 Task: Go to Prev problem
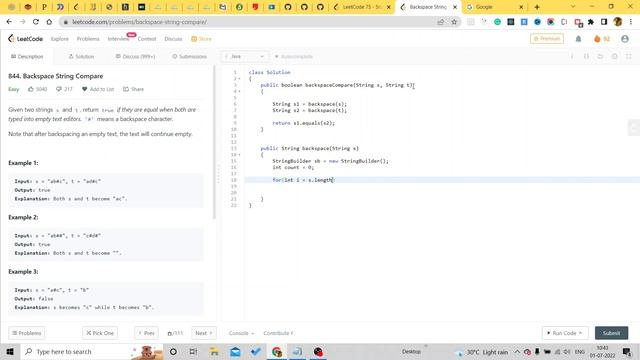(x=146, y=333)
